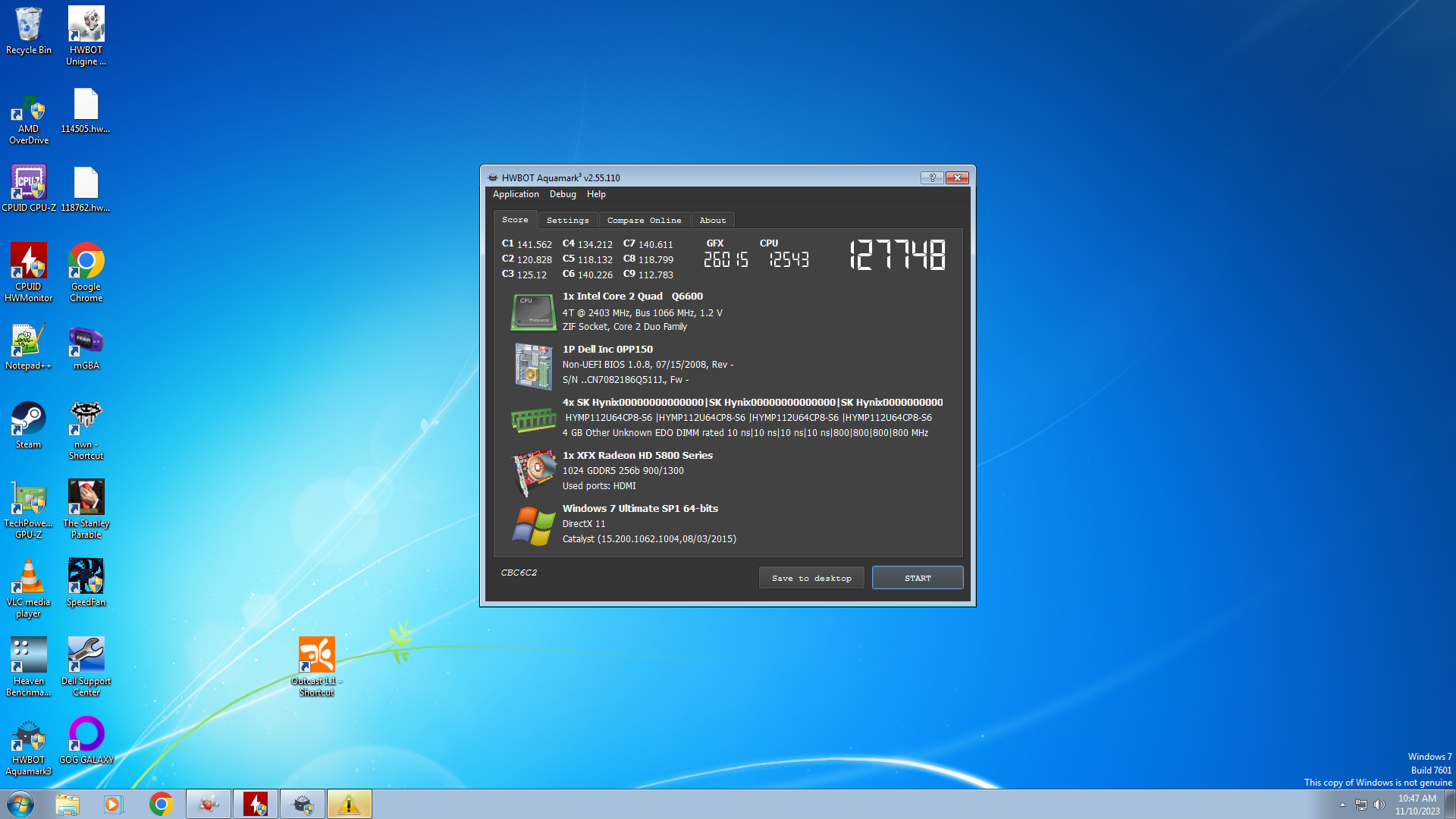Screen dimensions: 1456x819
Task: Open Windows Media Player from taskbar
Action: pos(113,804)
